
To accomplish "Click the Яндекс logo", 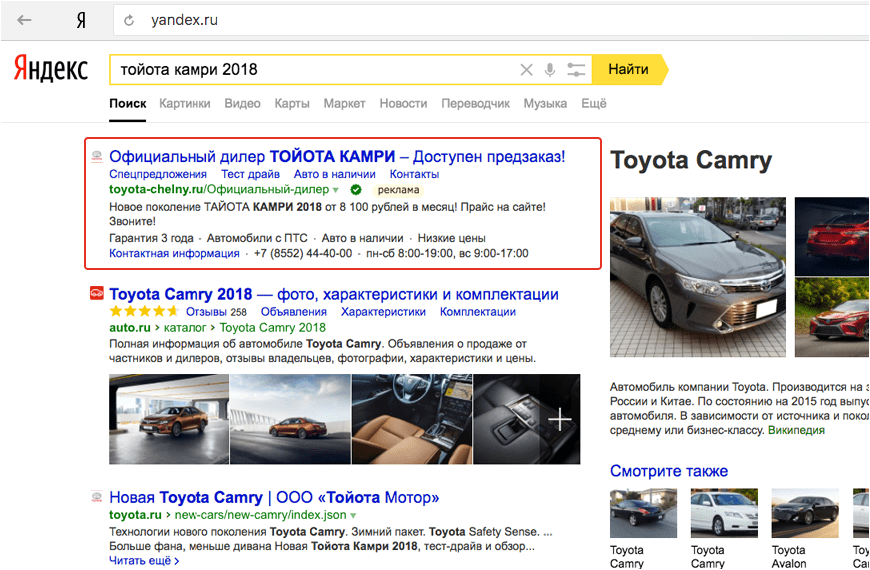I will (50, 69).
